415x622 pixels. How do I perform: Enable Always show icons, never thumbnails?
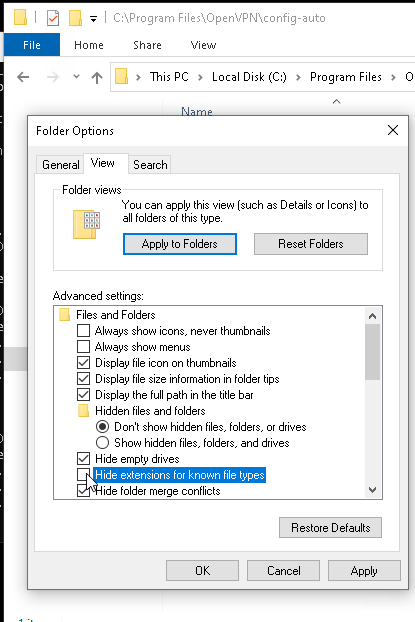coord(83,331)
